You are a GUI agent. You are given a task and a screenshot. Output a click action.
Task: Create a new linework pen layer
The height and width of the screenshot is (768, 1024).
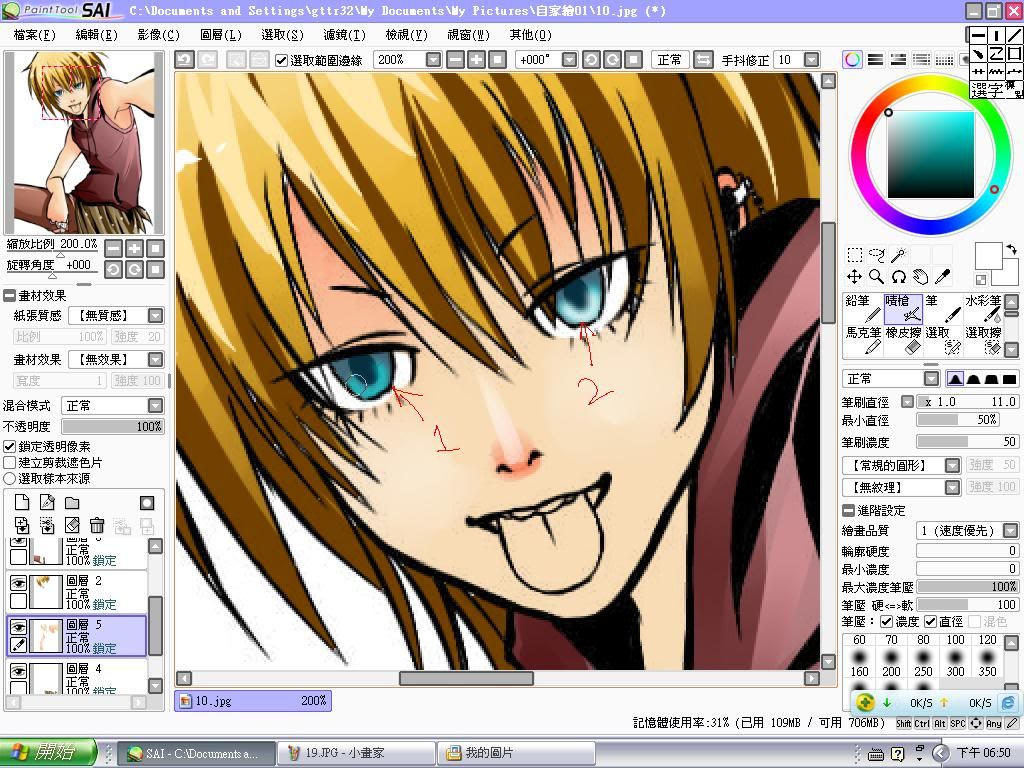(x=46, y=502)
